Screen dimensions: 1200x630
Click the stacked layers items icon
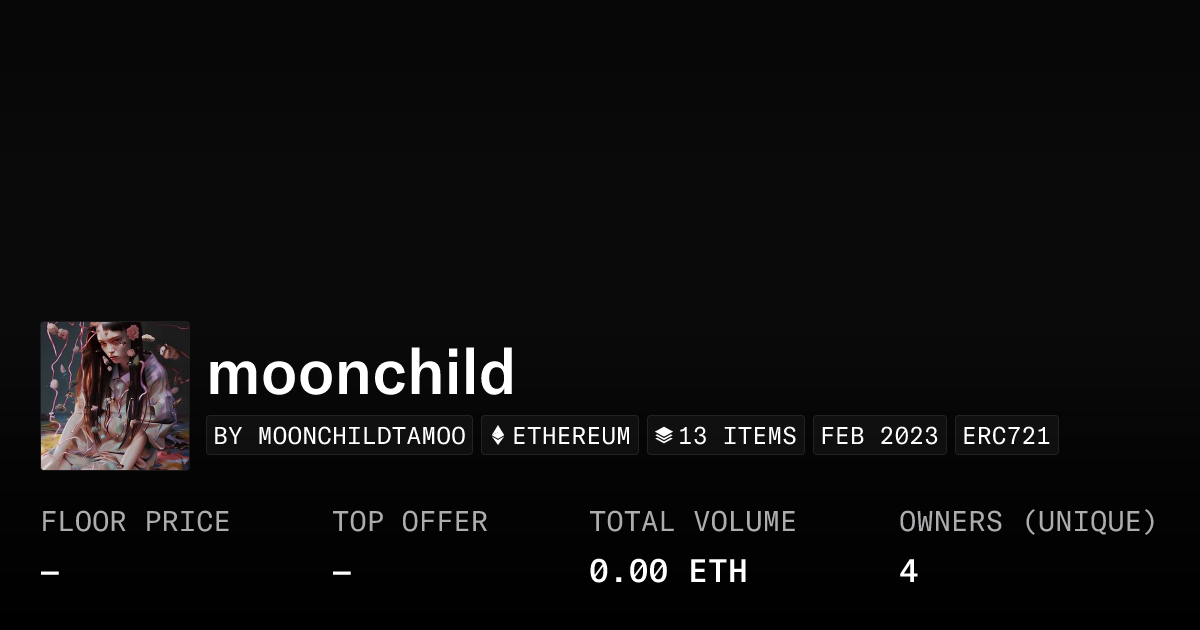click(664, 436)
